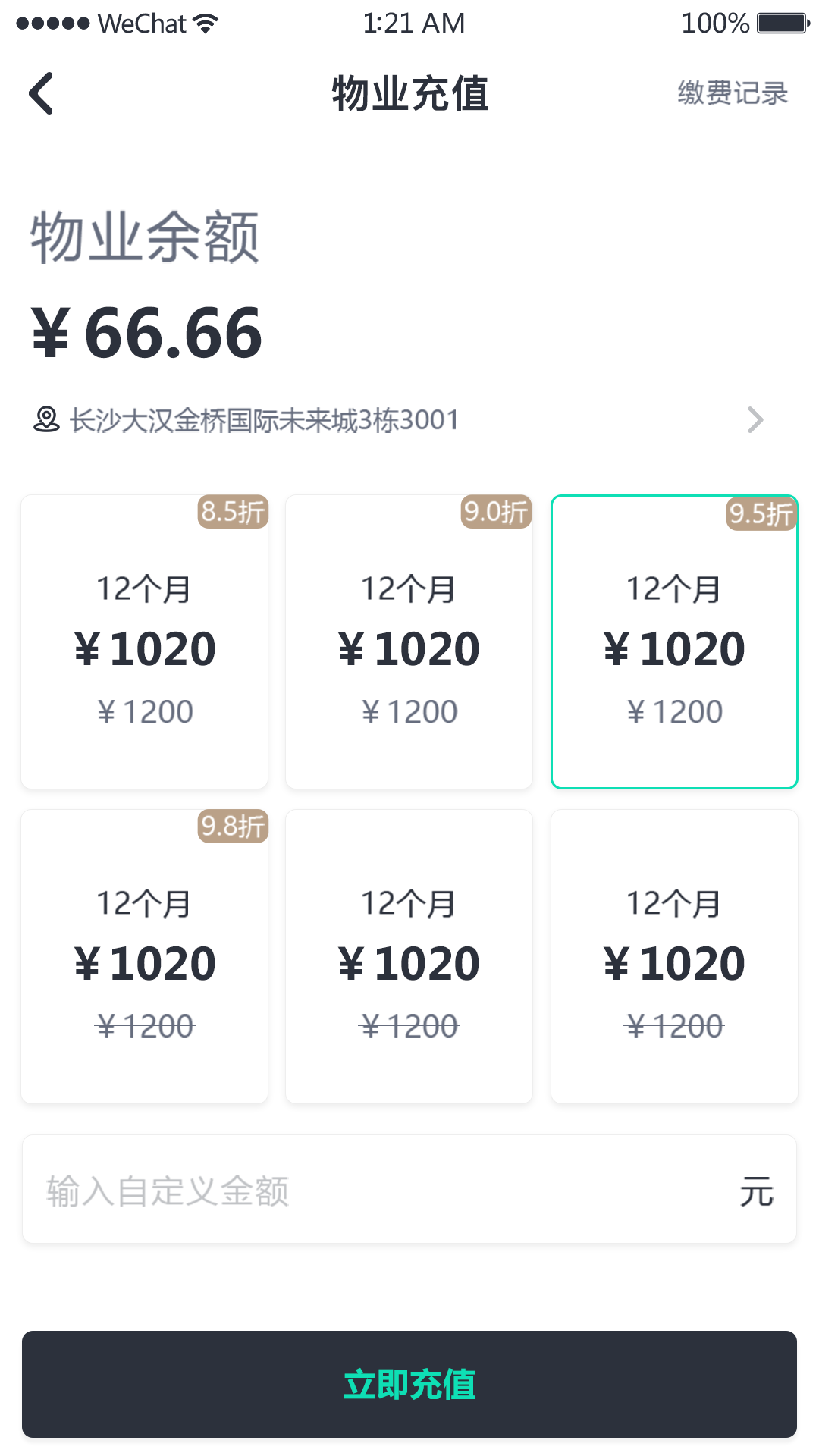Screen dimensions: 819x1456
Task: Click the 8.5折 discount badge
Action: (x=233, y=512)
